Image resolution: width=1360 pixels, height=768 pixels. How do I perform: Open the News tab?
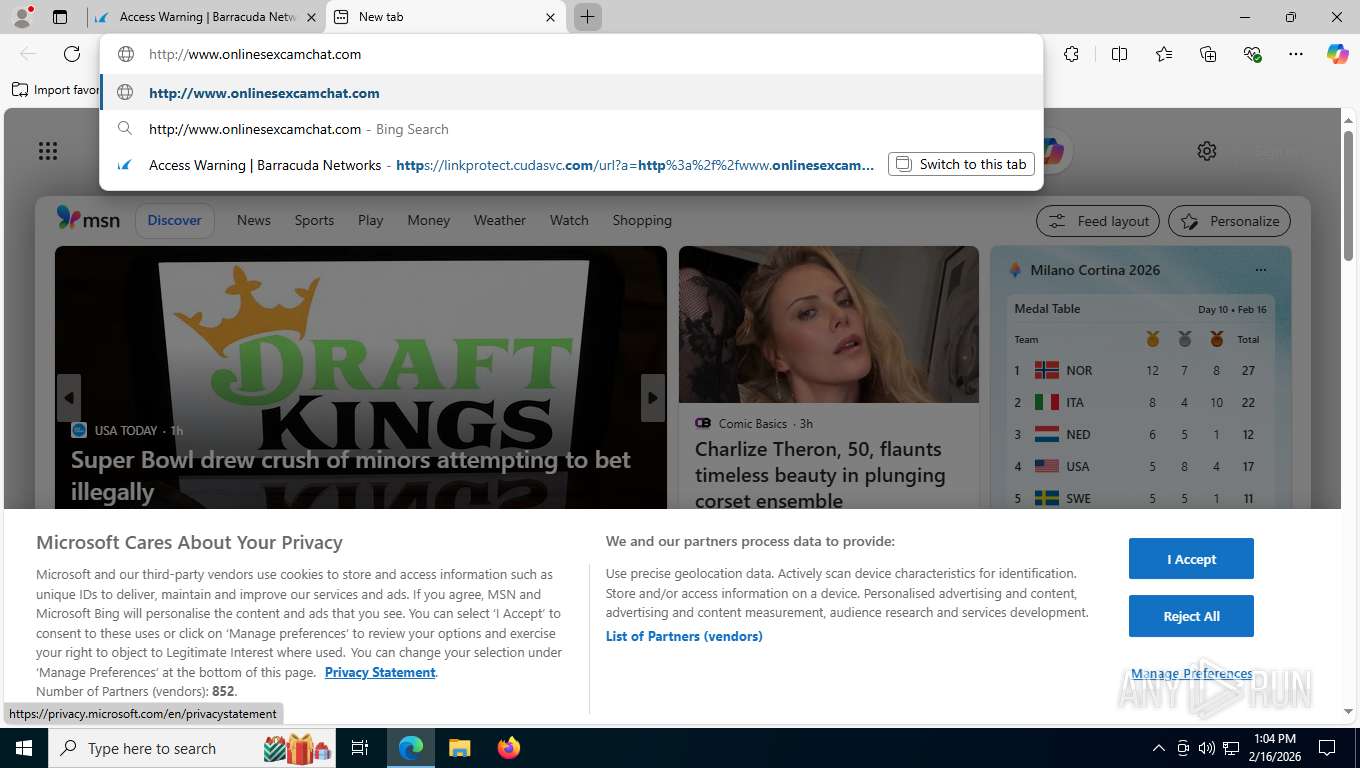(x=254, y=220)
